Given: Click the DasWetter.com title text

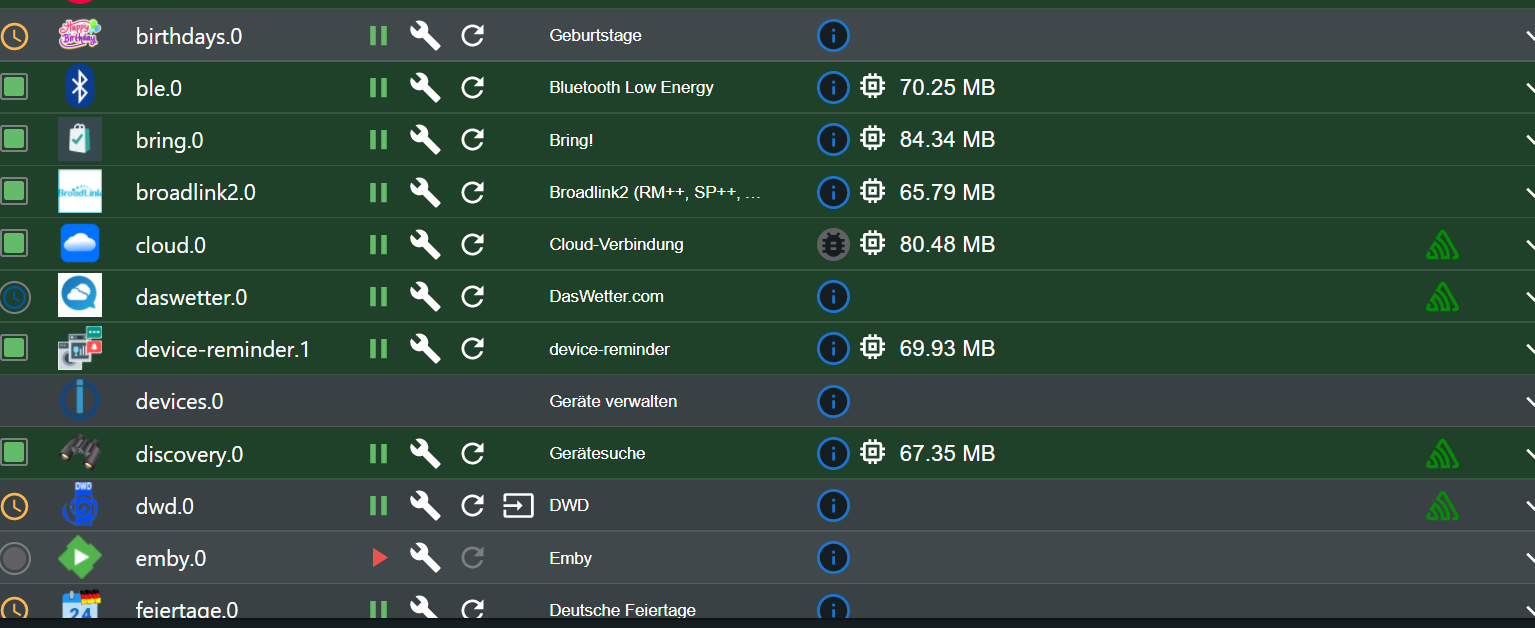Looking at the screenshot, I should [606, 297].
